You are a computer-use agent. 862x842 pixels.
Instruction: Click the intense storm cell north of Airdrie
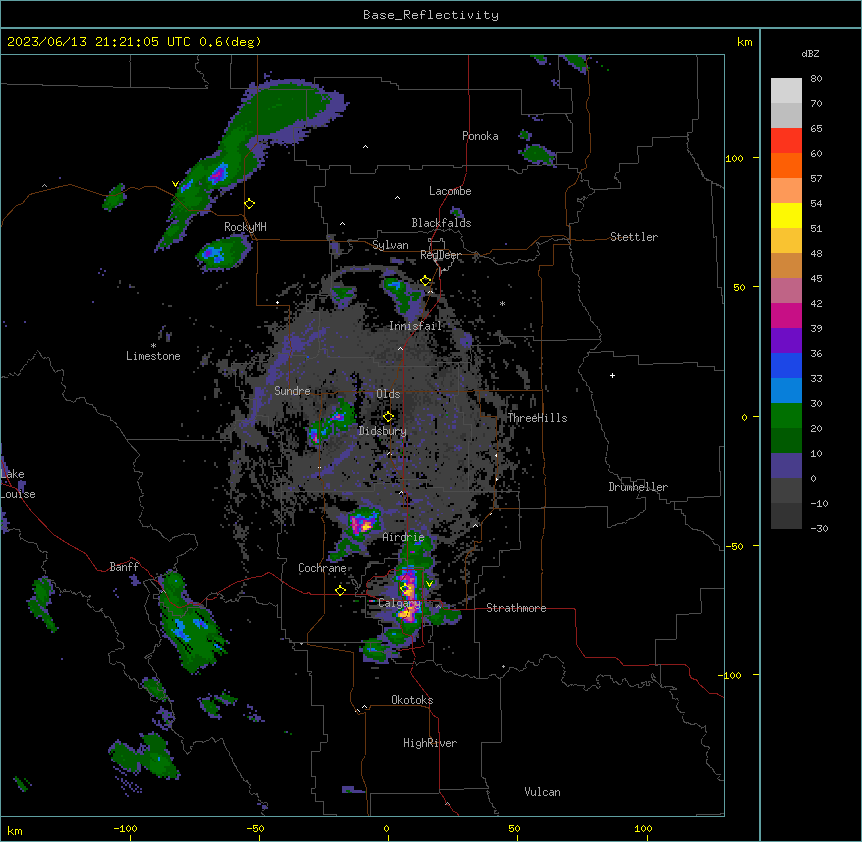click(x=362, y=522)
